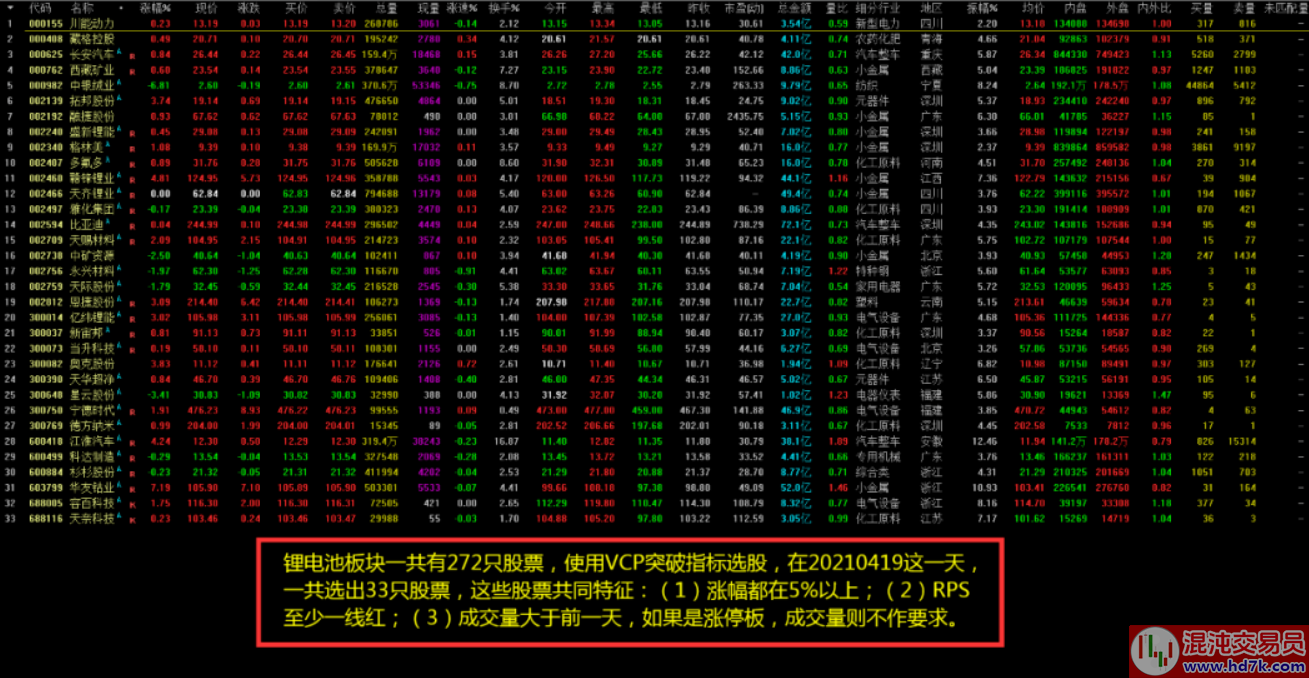Click the triangle marker next to 亿纬锂能

[118, 314]
